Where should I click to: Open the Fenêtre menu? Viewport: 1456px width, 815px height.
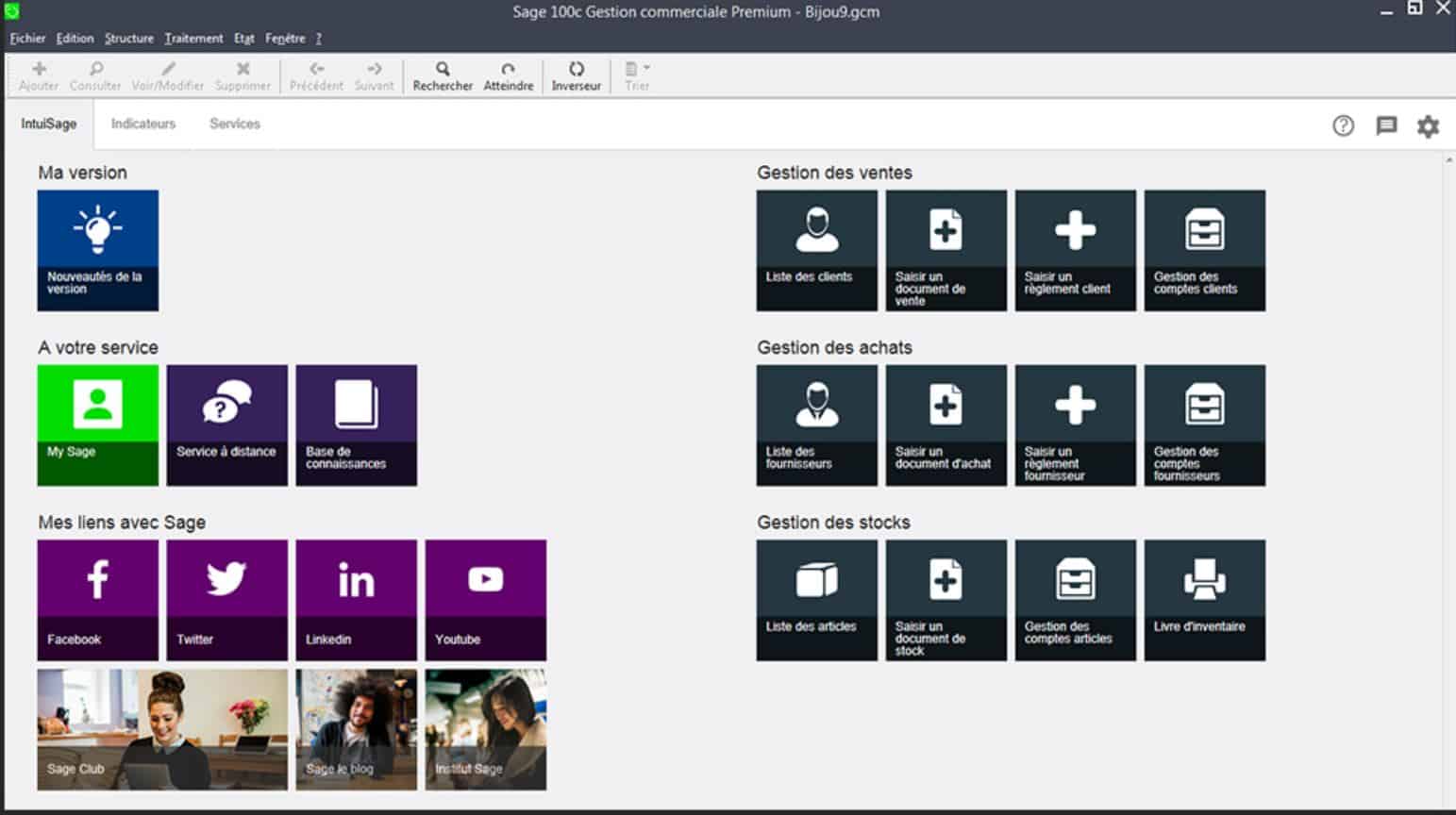tap(285, 39)
